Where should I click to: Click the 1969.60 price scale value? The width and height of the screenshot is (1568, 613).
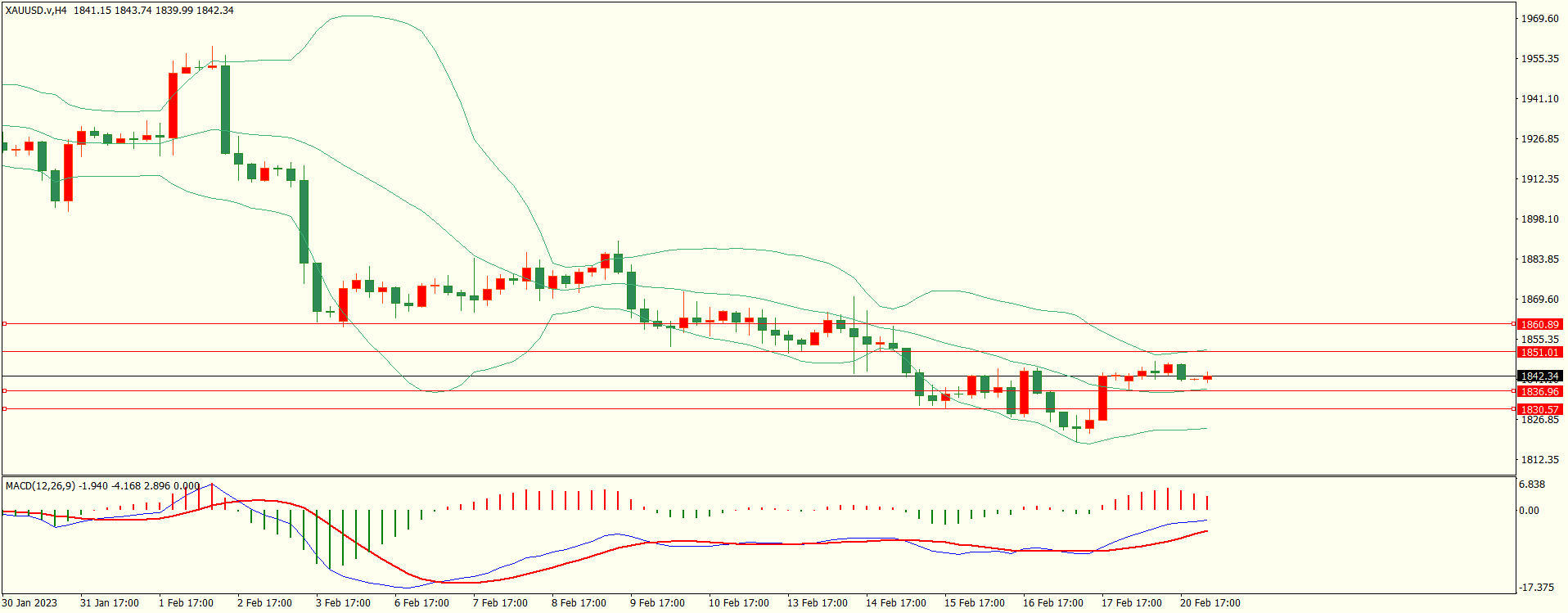[1539, 19]
